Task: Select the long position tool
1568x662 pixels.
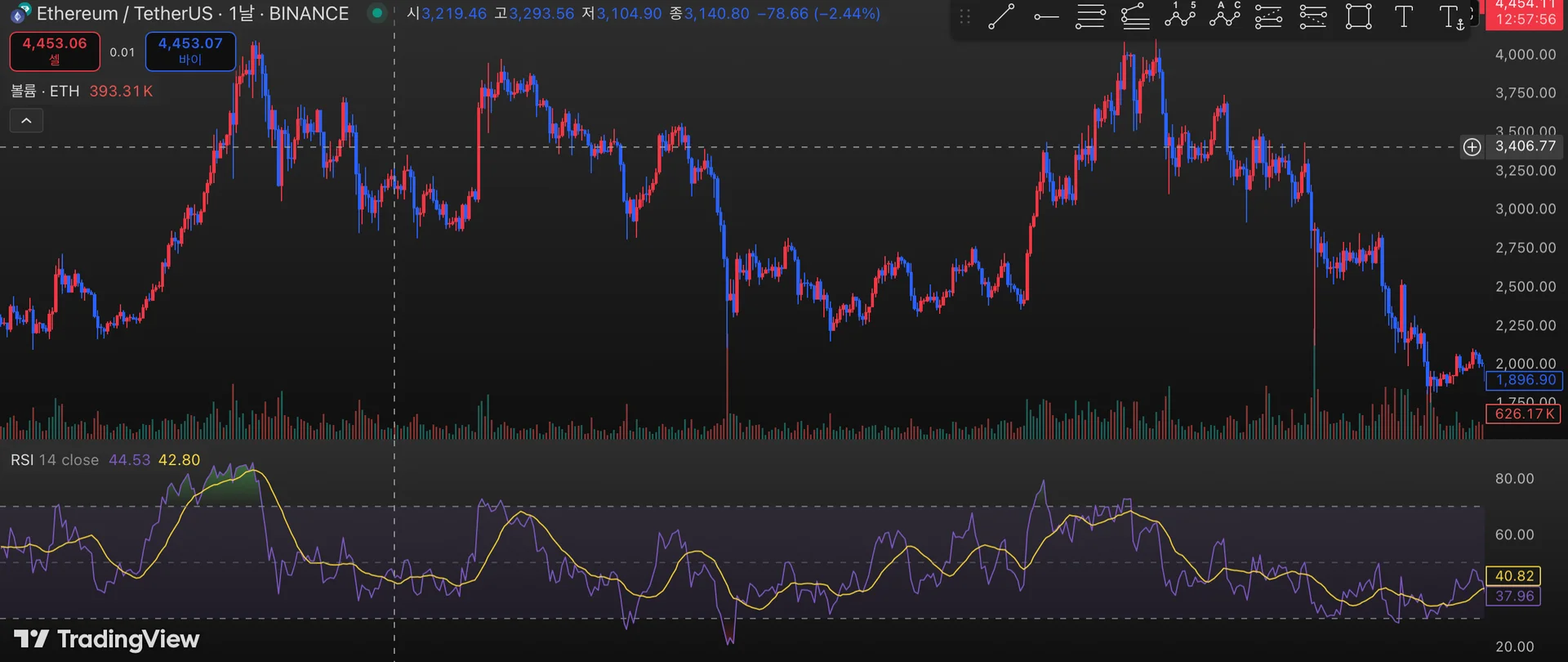Action: [x=1268, y=16]
